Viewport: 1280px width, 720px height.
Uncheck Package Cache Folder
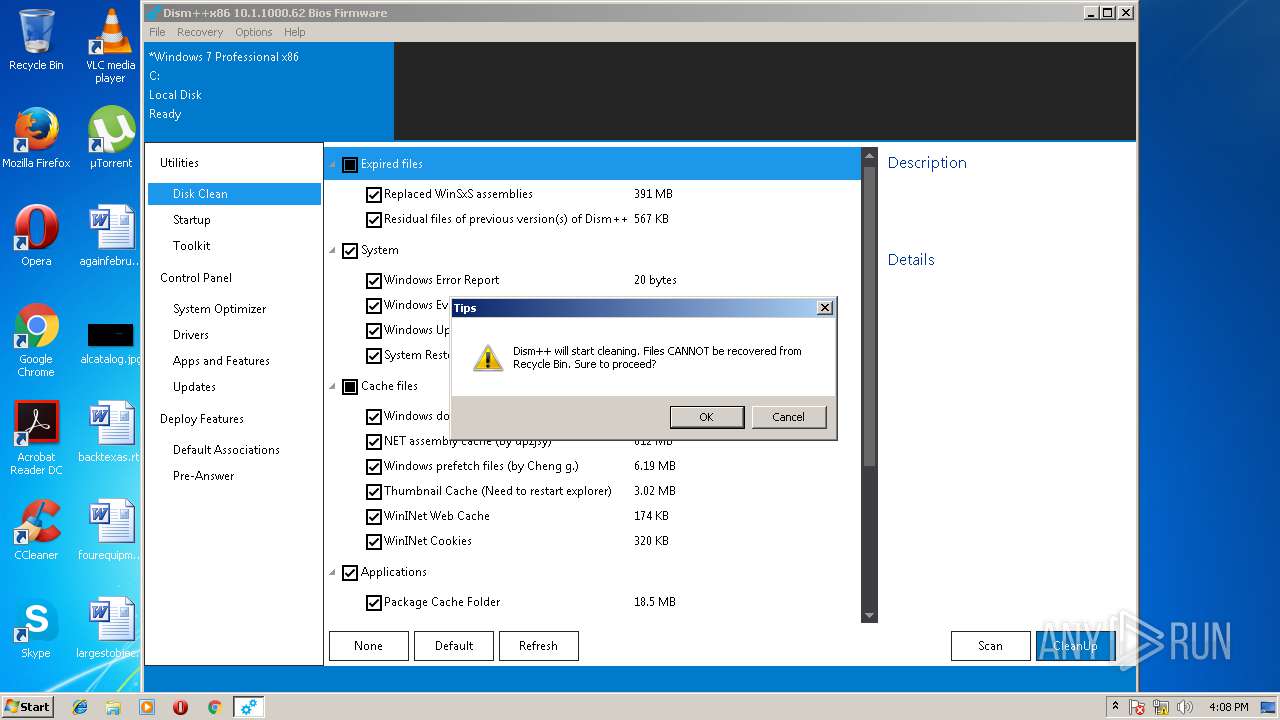[374, 603]
